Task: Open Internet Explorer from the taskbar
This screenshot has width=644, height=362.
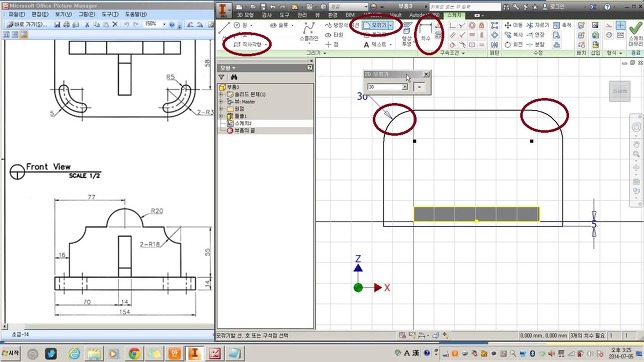Action: point(75,353)
